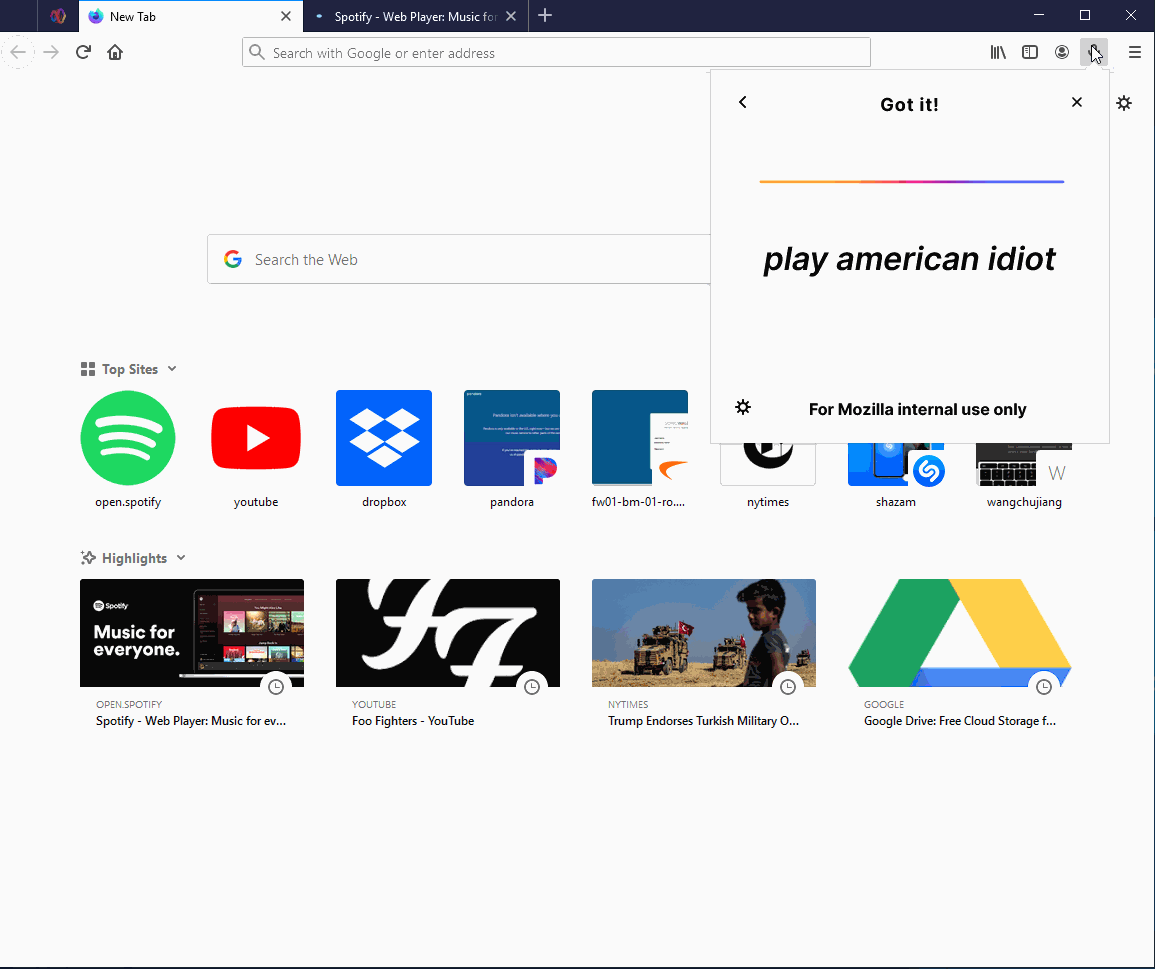Open the Trump Endorses Turkish Military highlight image
The height and width of the screenshot is (969, 1155).
point(703,633)
